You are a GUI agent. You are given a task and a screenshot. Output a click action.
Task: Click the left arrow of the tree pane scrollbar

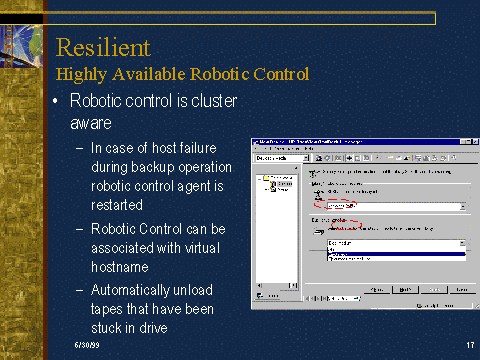(260, 286)
